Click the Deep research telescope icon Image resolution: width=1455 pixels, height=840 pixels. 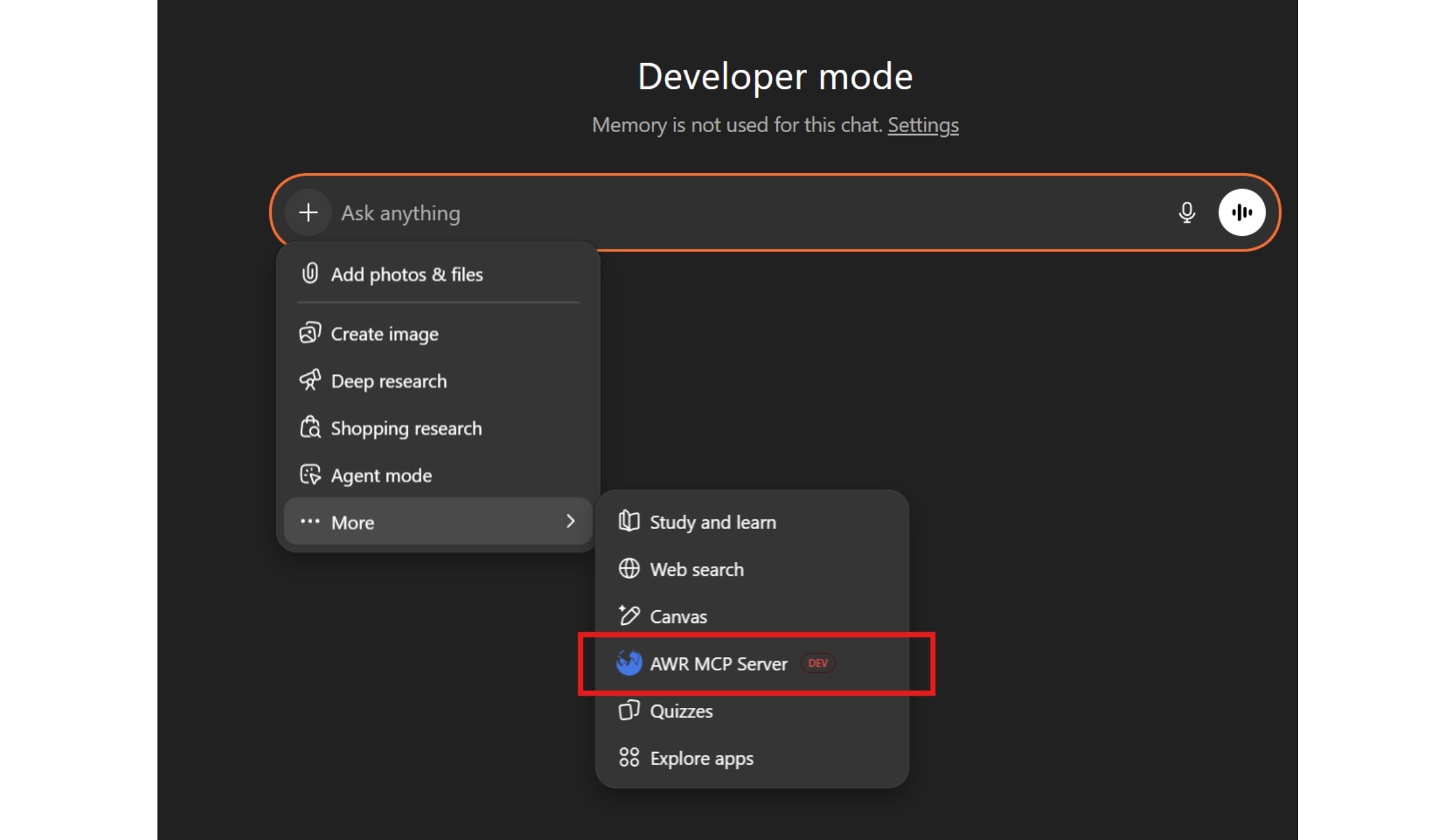pos(310,380)
